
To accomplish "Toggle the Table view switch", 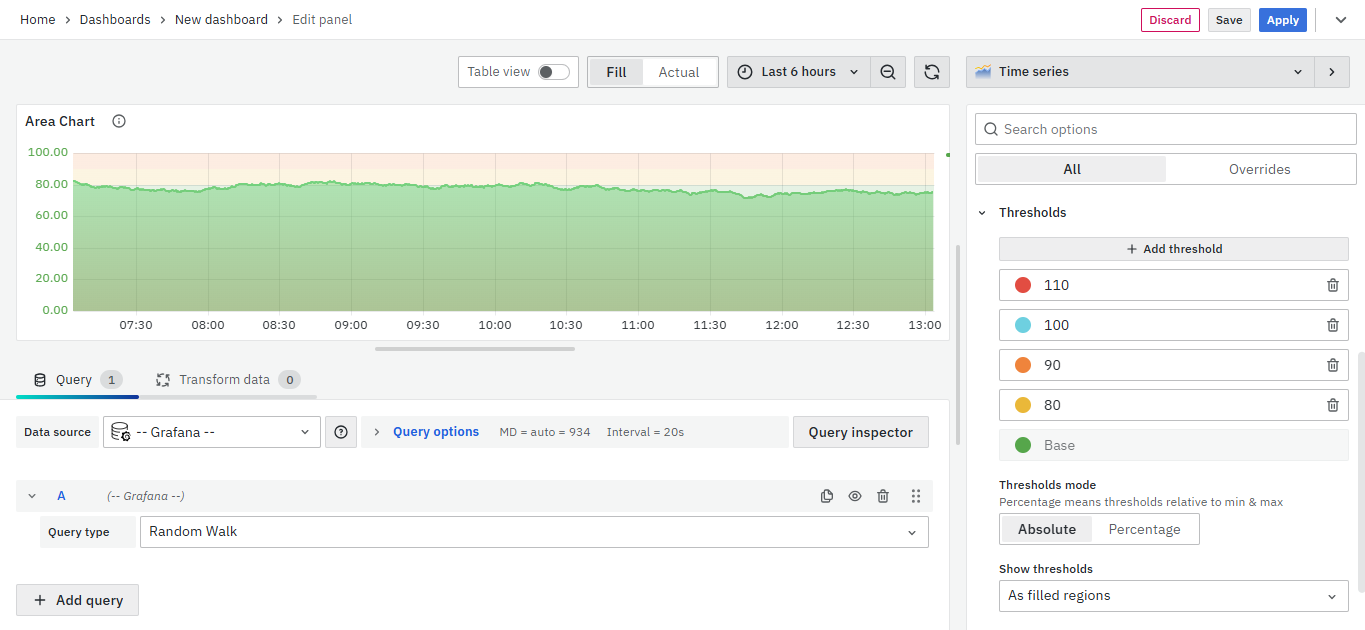I will tap(553, 72).
